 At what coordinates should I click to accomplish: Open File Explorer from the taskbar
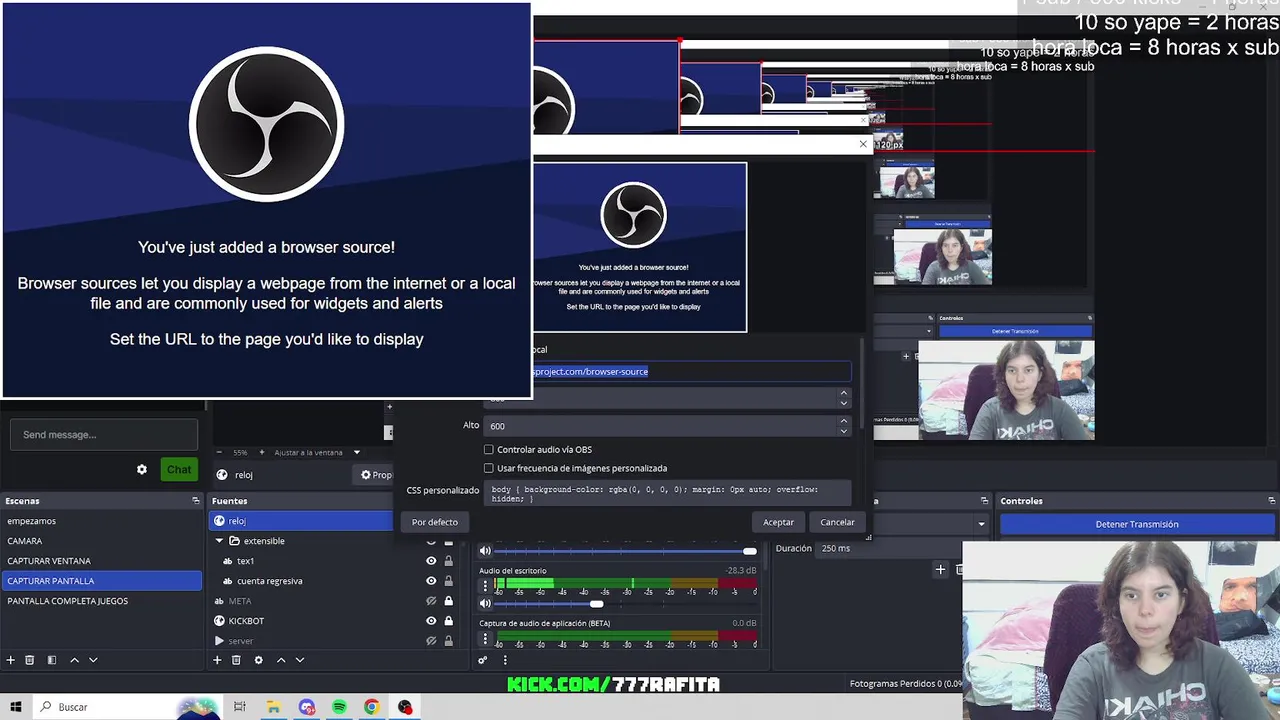point(273,707)
